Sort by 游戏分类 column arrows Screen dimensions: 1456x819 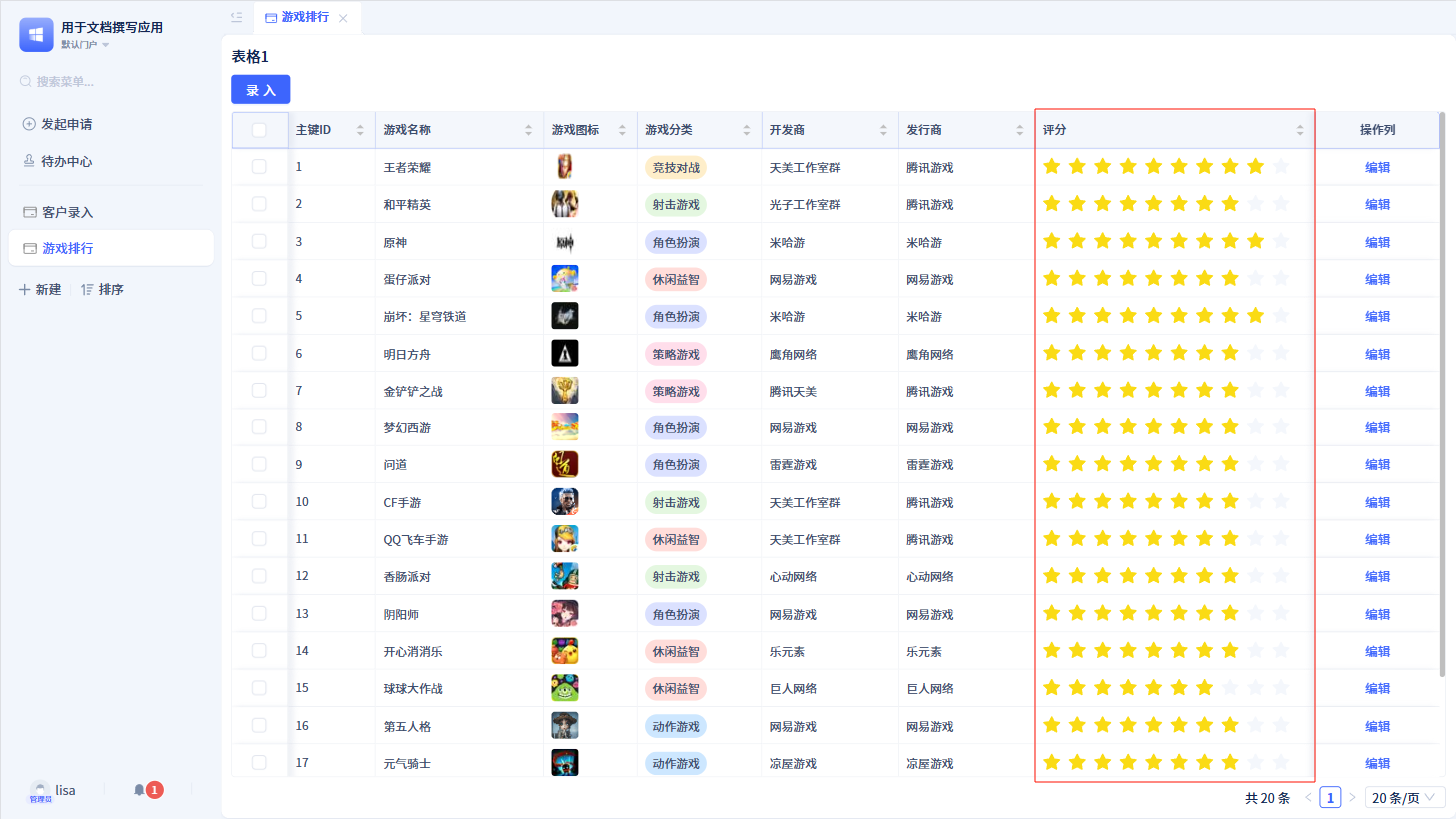(x=746, y=130)
